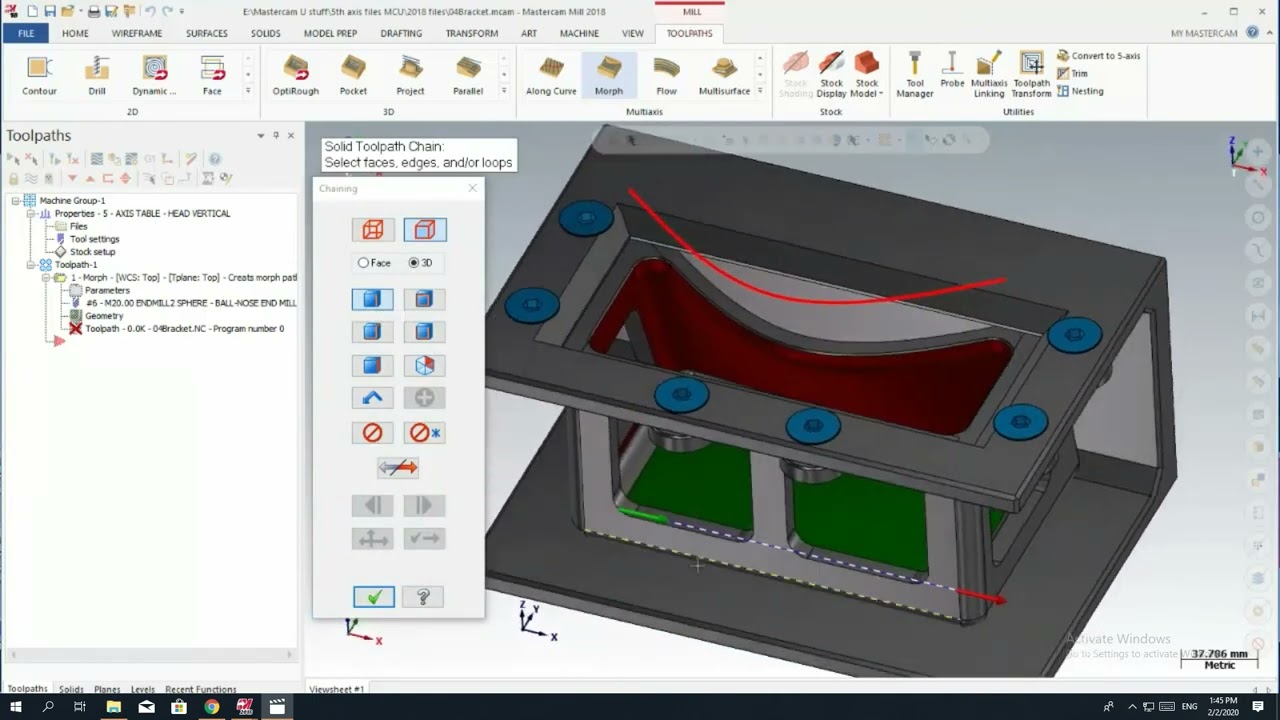Open Multiaxis Linking
Viewport: 1280px width, 720px height.
pos(989,75)
